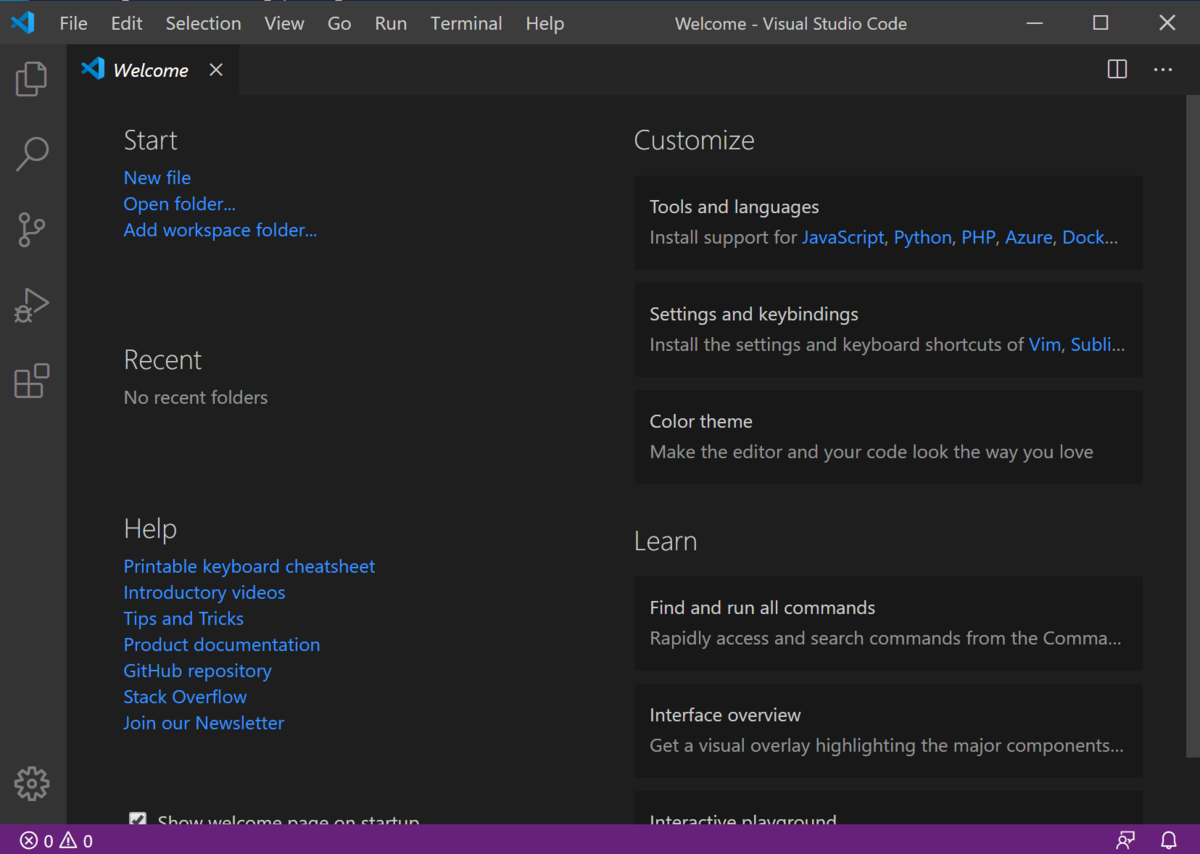
Task: Install Vim keybindings link
Action: click(x=1045, y=345)
